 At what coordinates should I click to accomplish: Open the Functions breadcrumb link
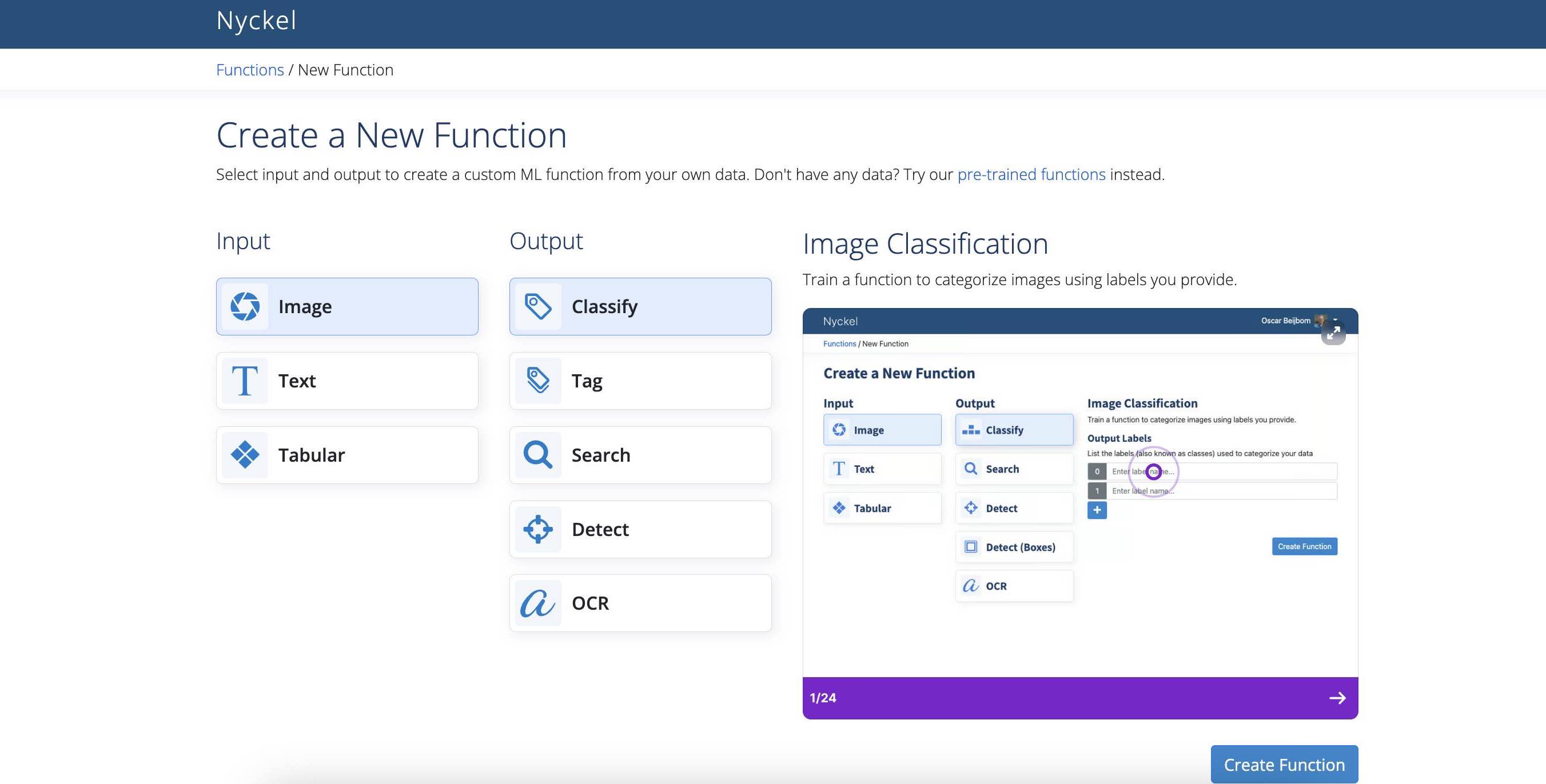[250, 70]
